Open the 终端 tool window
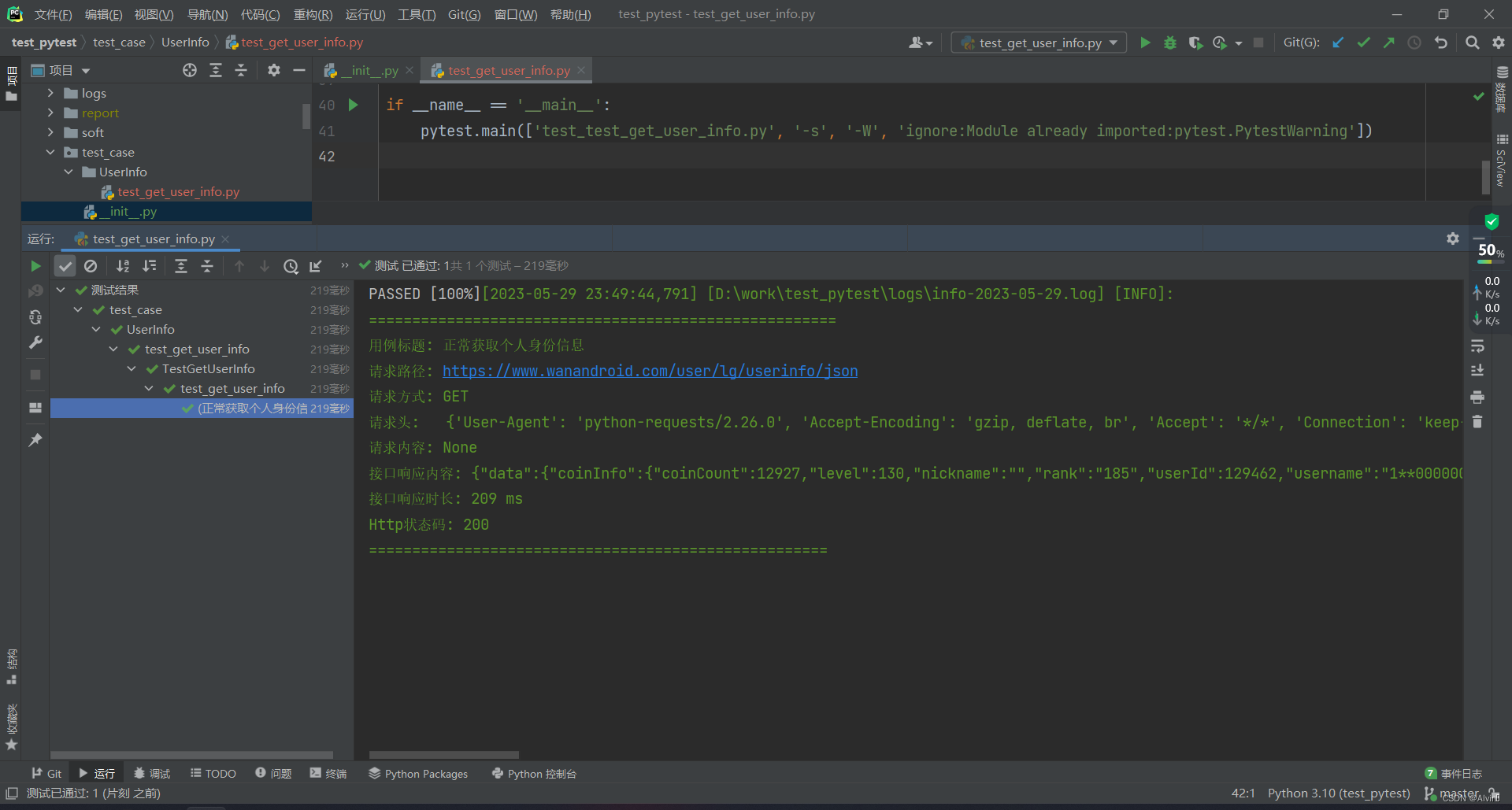 (x=328, y=773)
